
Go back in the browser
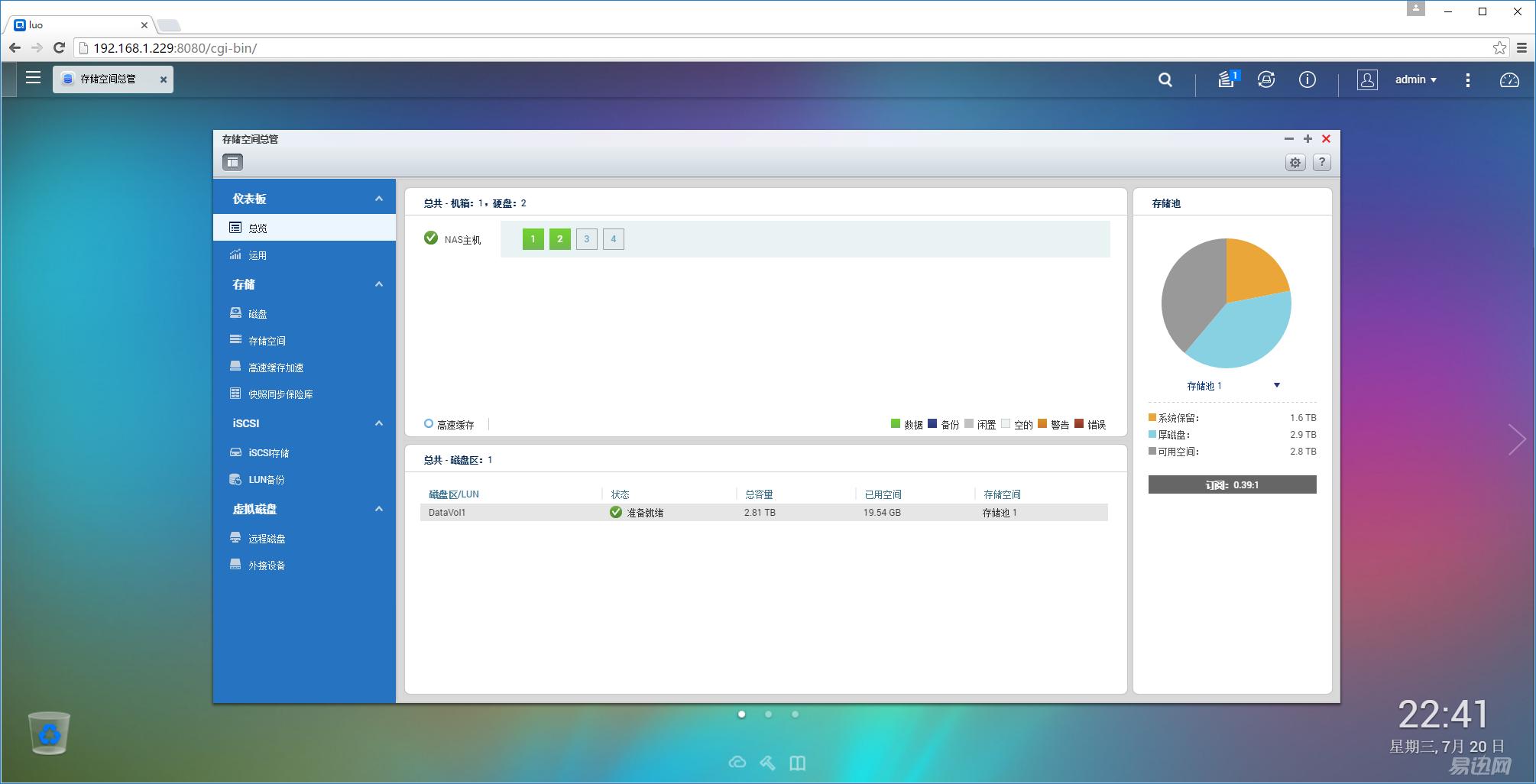15,48
